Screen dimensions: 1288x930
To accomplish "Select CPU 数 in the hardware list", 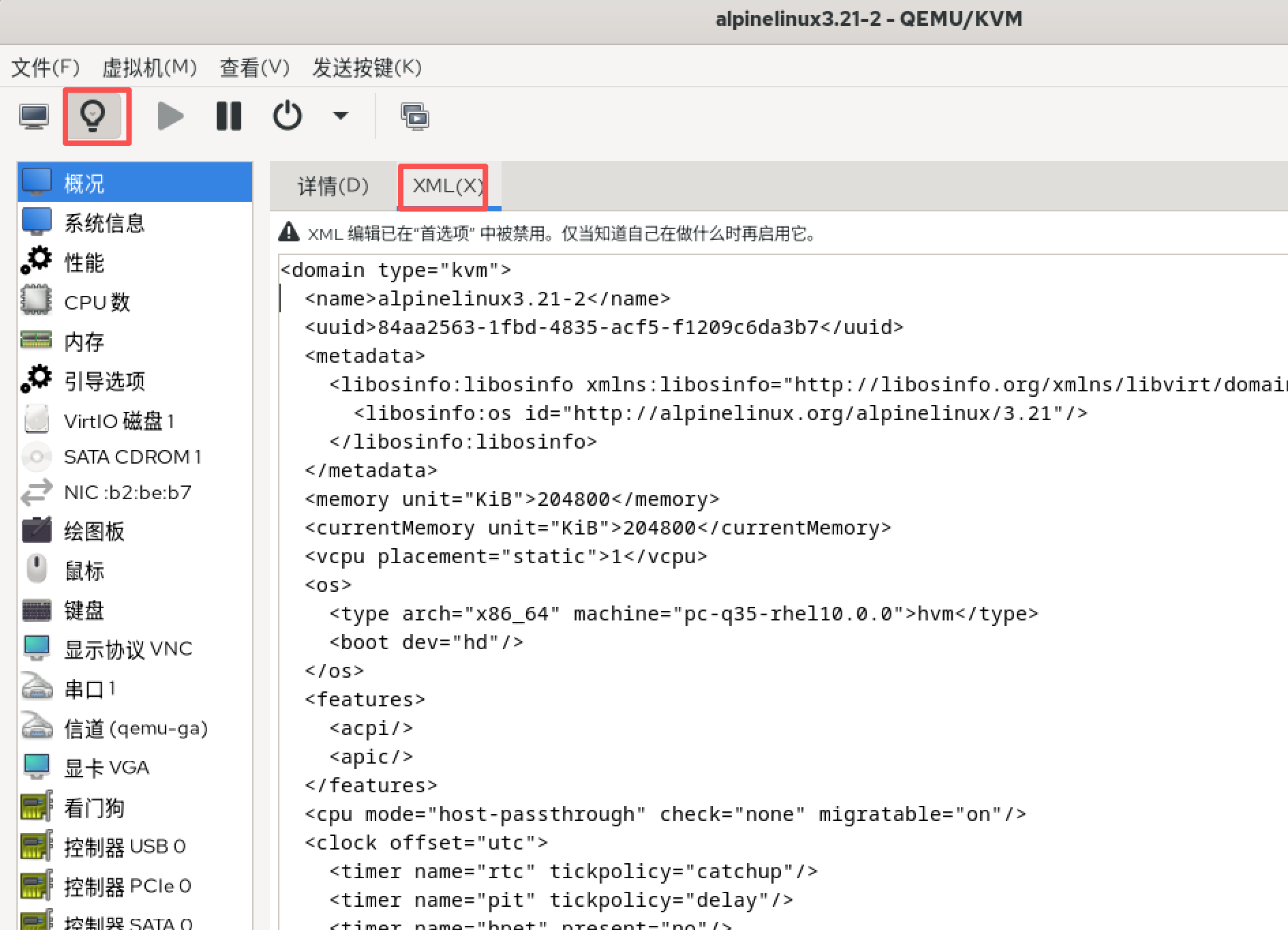I will [x=97, y=302].
